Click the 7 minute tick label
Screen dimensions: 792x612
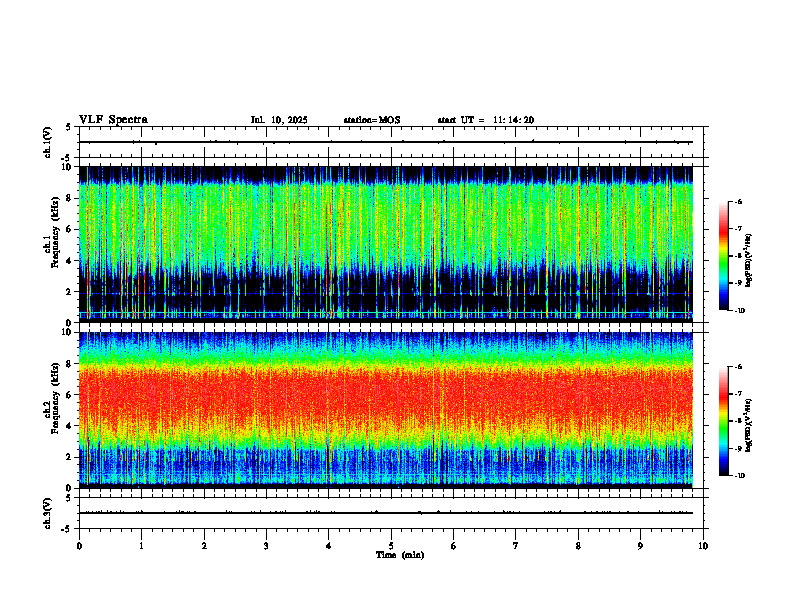coord(516,546)
